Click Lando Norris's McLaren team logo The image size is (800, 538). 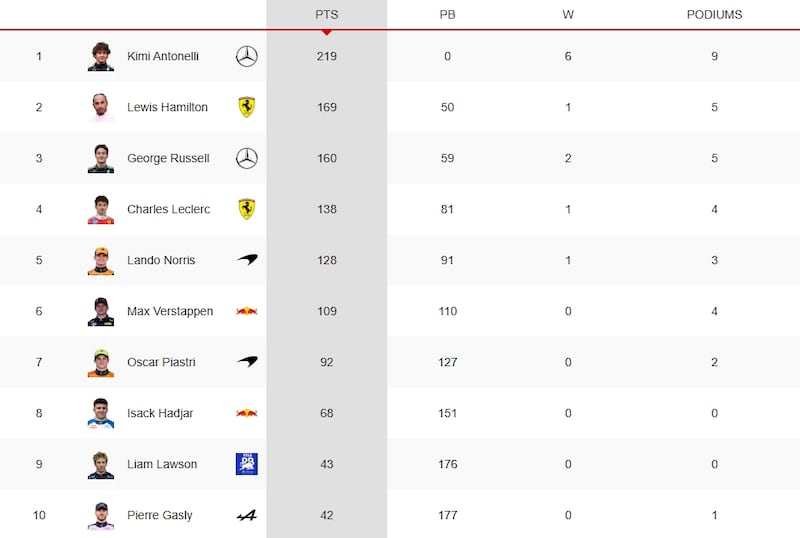click(247, 260)
